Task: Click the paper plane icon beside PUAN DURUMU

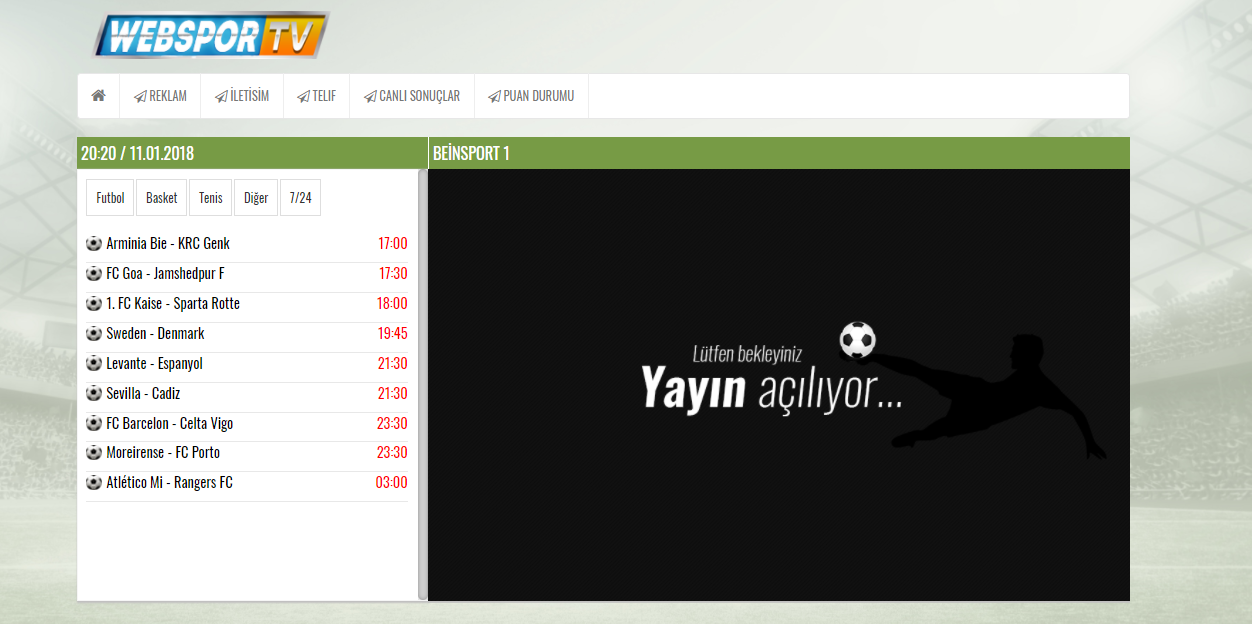Action: (494, 97)
